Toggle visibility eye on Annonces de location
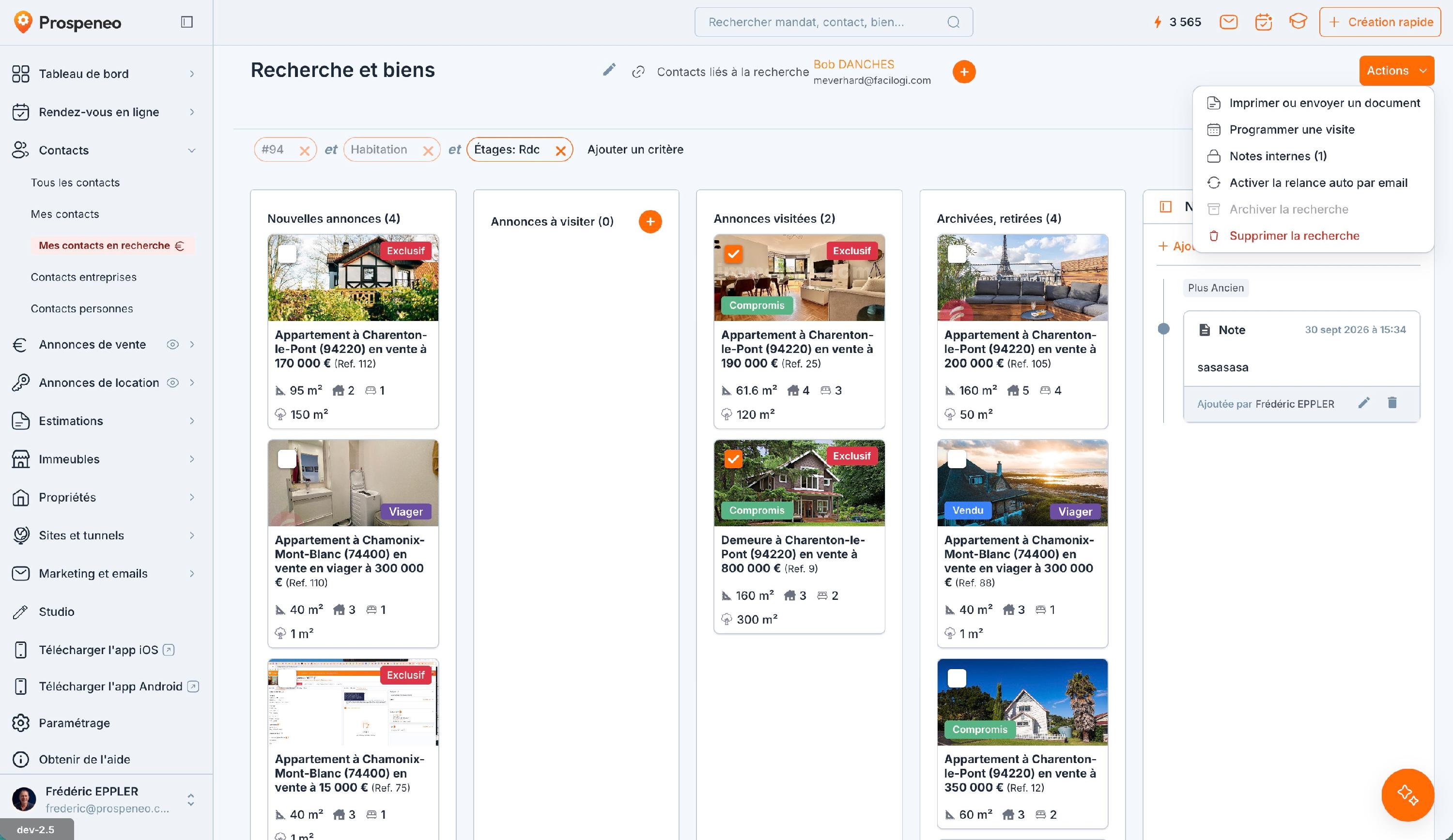 (x=172, y=383)
